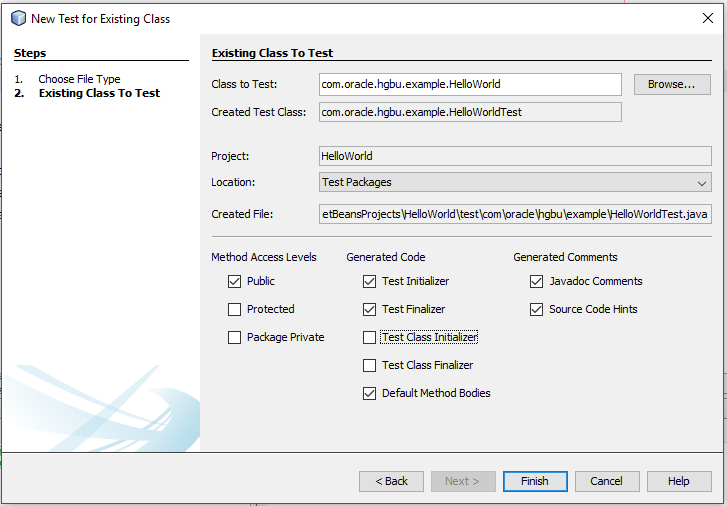Check the Test Class Finalizer option
Viewport: 727px width, 506px height.
(370, 366)
